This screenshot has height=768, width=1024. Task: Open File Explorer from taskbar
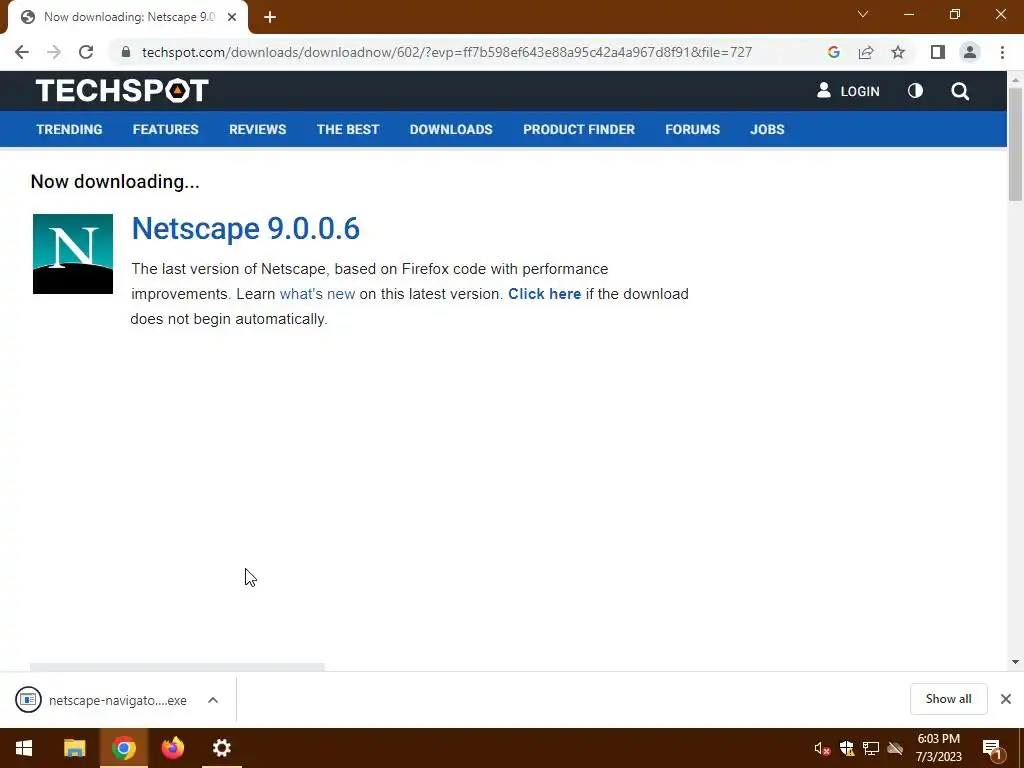point(74,748)
